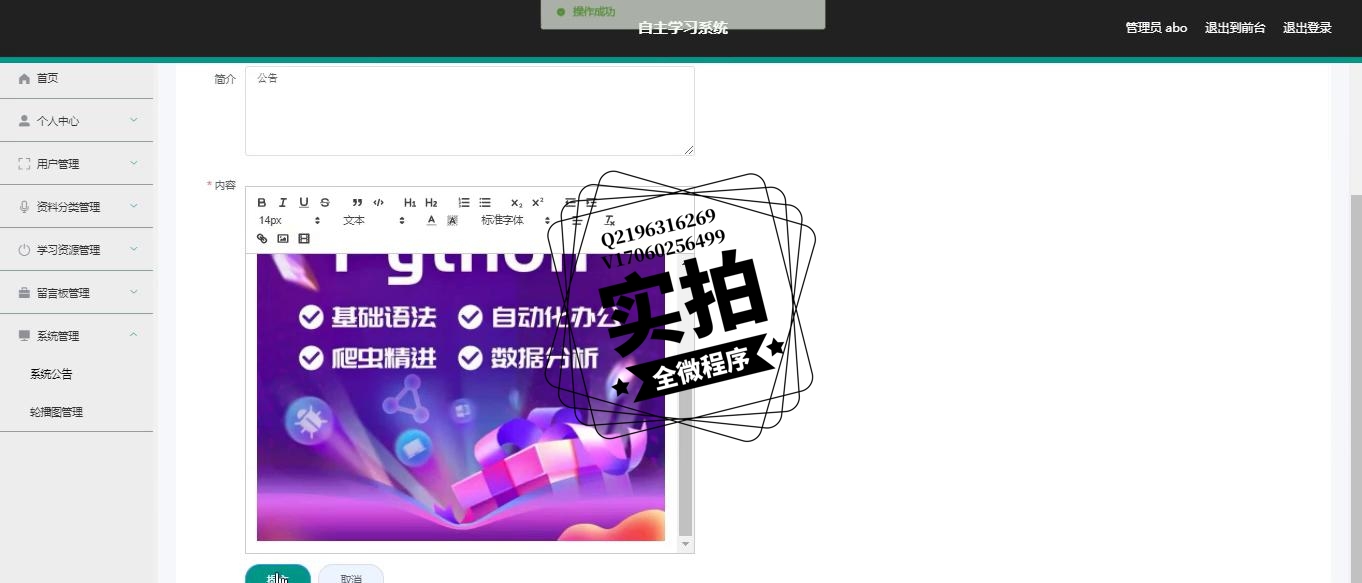The width and height of the screenshot is (1362, 583).
Task: Insert a video using the film icon
Action: pos(304,238)
